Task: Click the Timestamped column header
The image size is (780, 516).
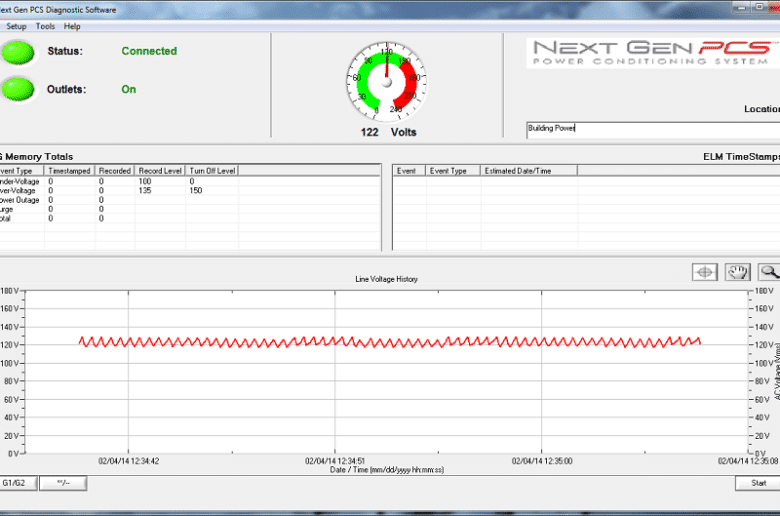Action: [x=70, y=171]
